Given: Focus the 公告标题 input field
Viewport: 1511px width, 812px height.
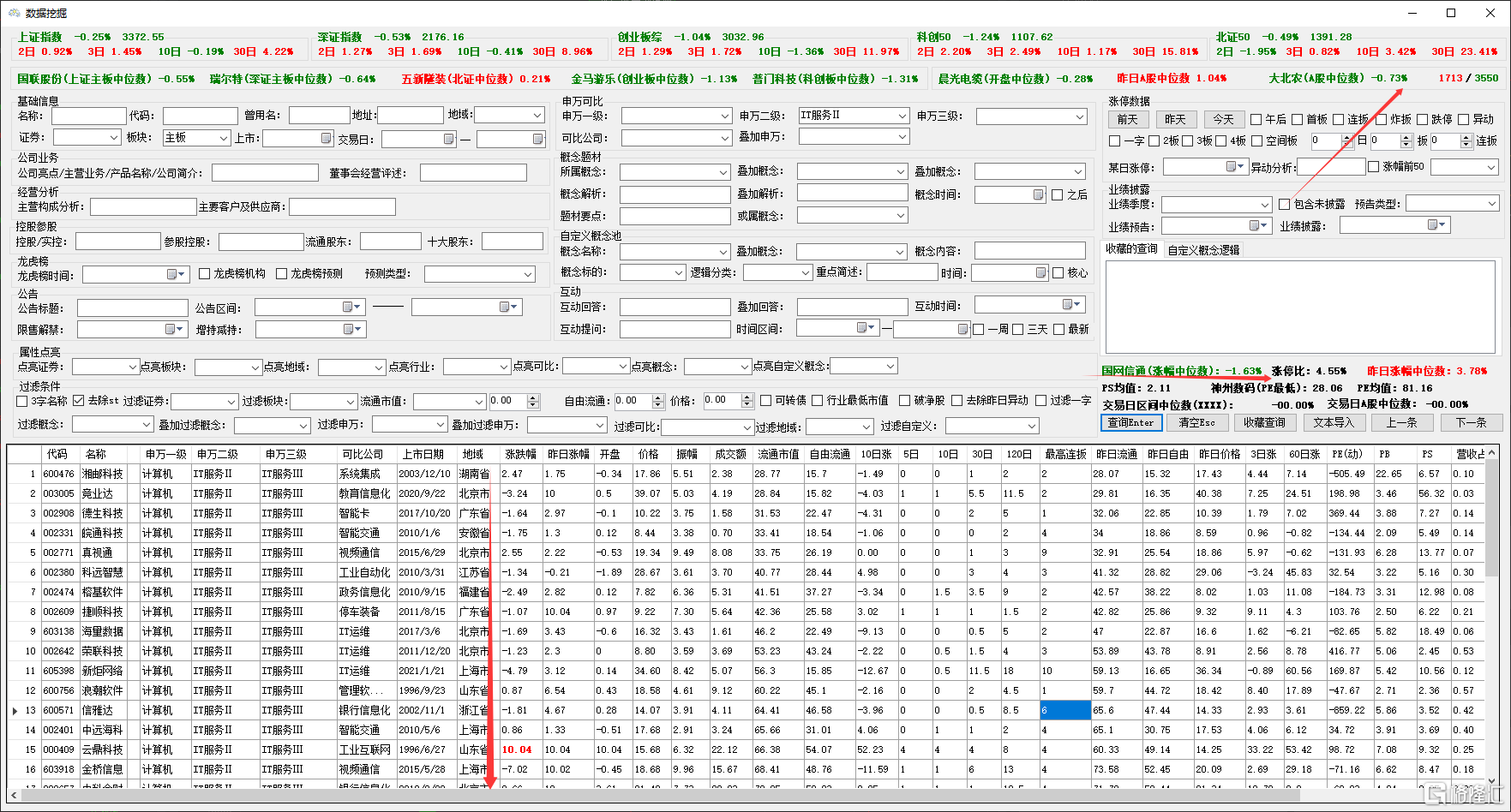Looking at the screenshot, I should point(132,308).
